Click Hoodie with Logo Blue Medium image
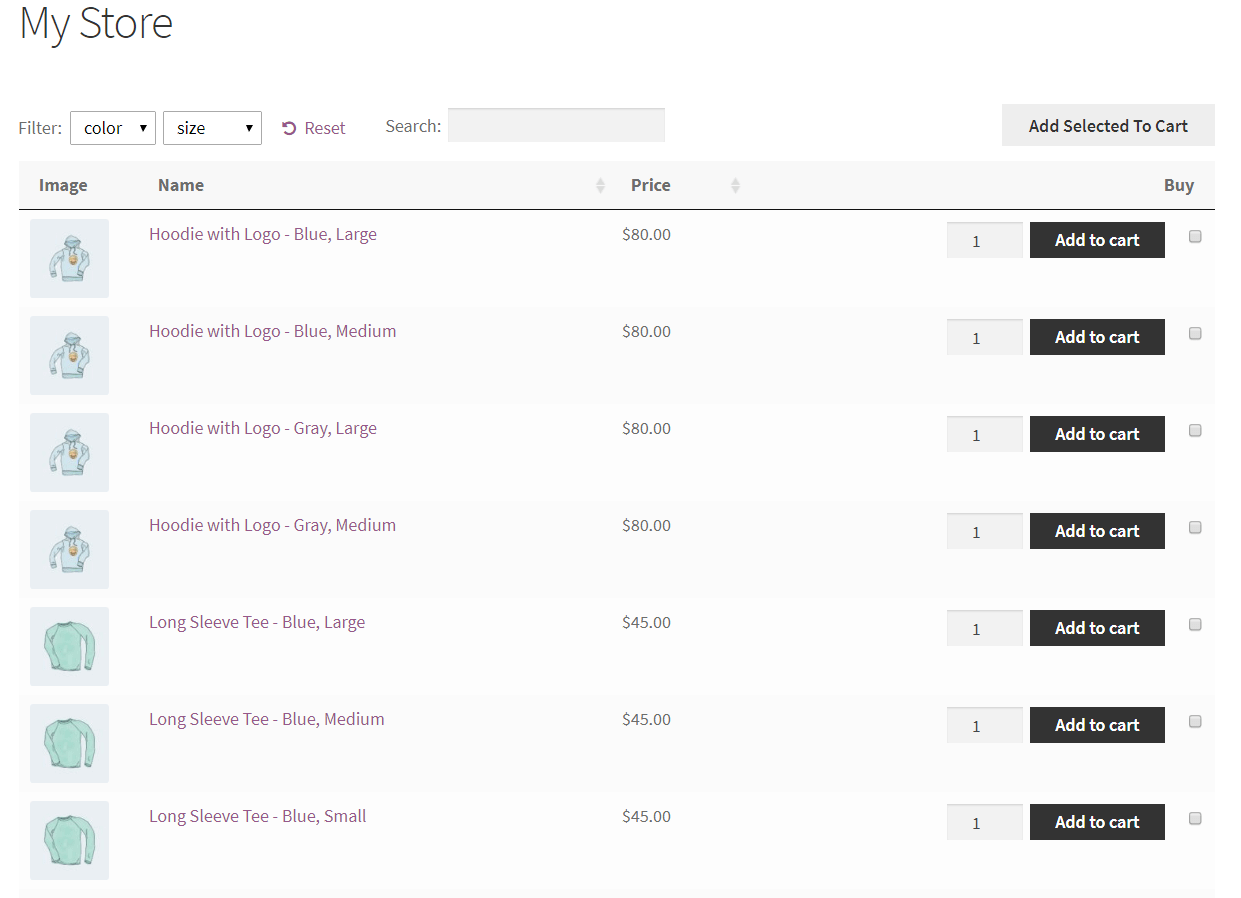1241x898 pixels. tap(69, 355)
